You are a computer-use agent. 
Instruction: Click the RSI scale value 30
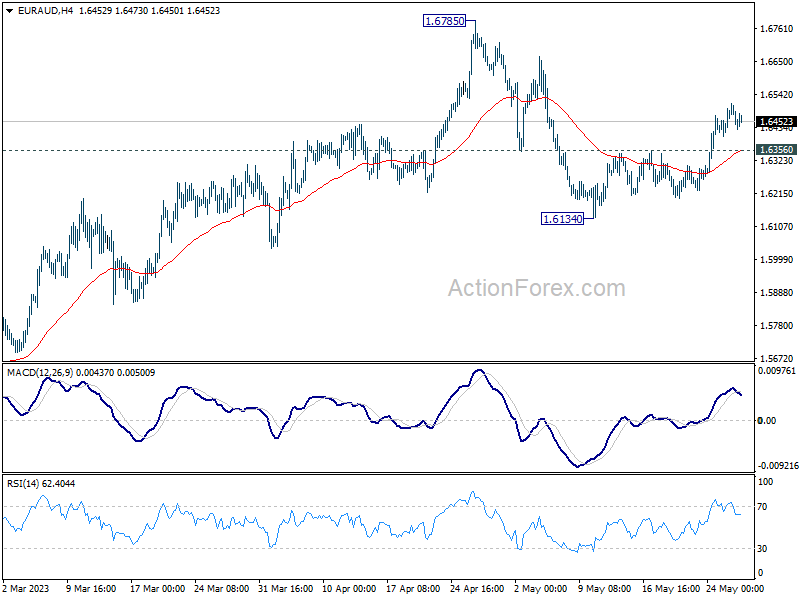pos(762,548)
